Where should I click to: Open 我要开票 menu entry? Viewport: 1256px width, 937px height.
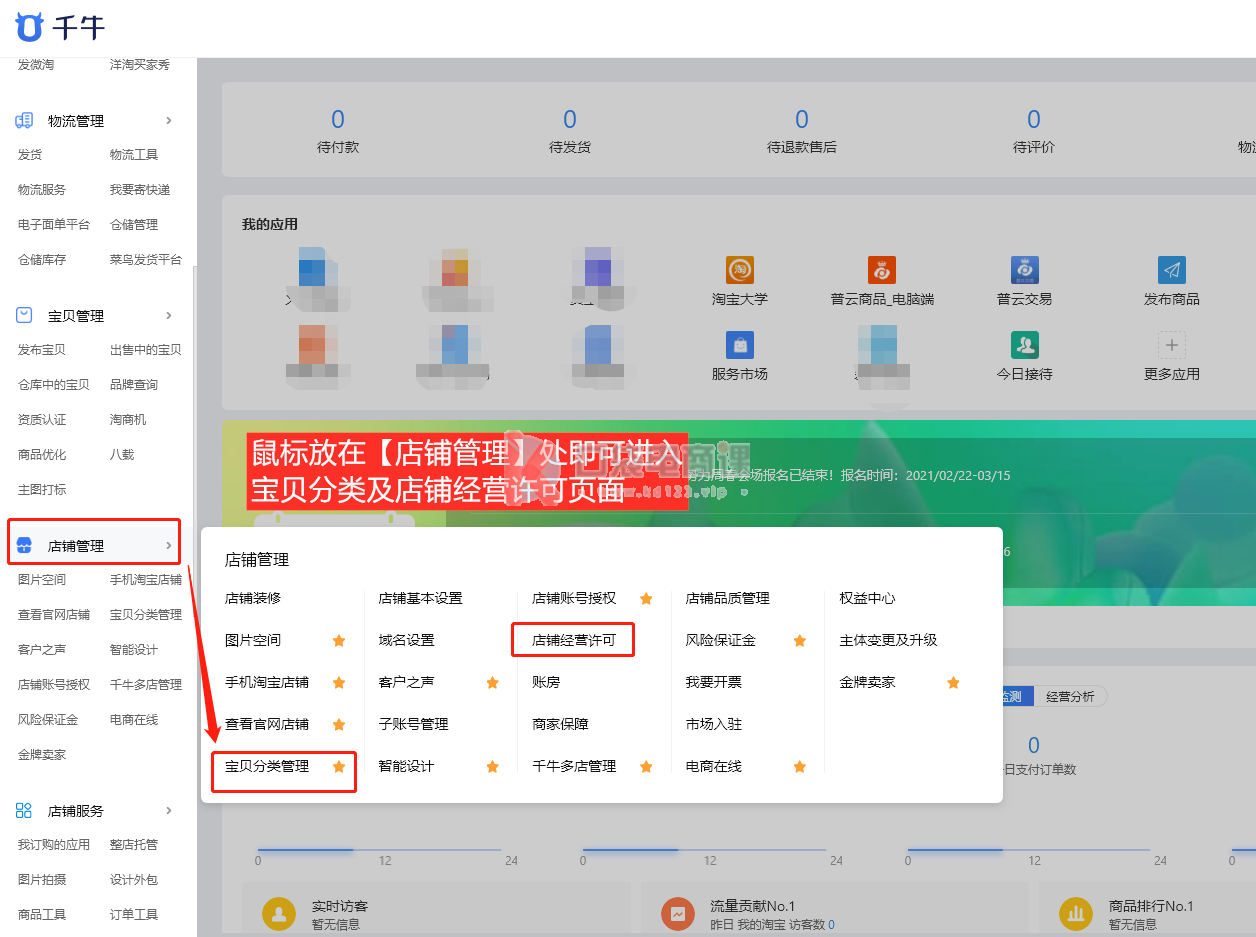(x=714, y=682)
